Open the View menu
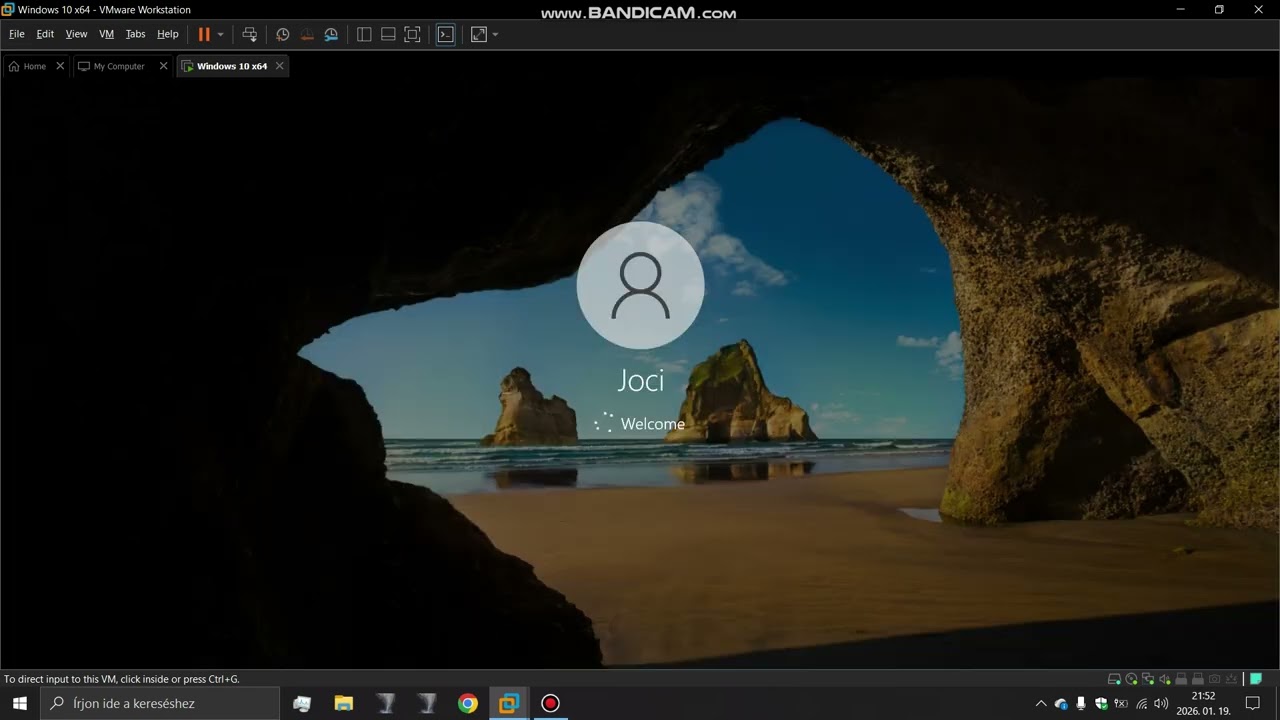This screenshot has height=720, width=1280. pyautogui.click(x=77, y=34)
